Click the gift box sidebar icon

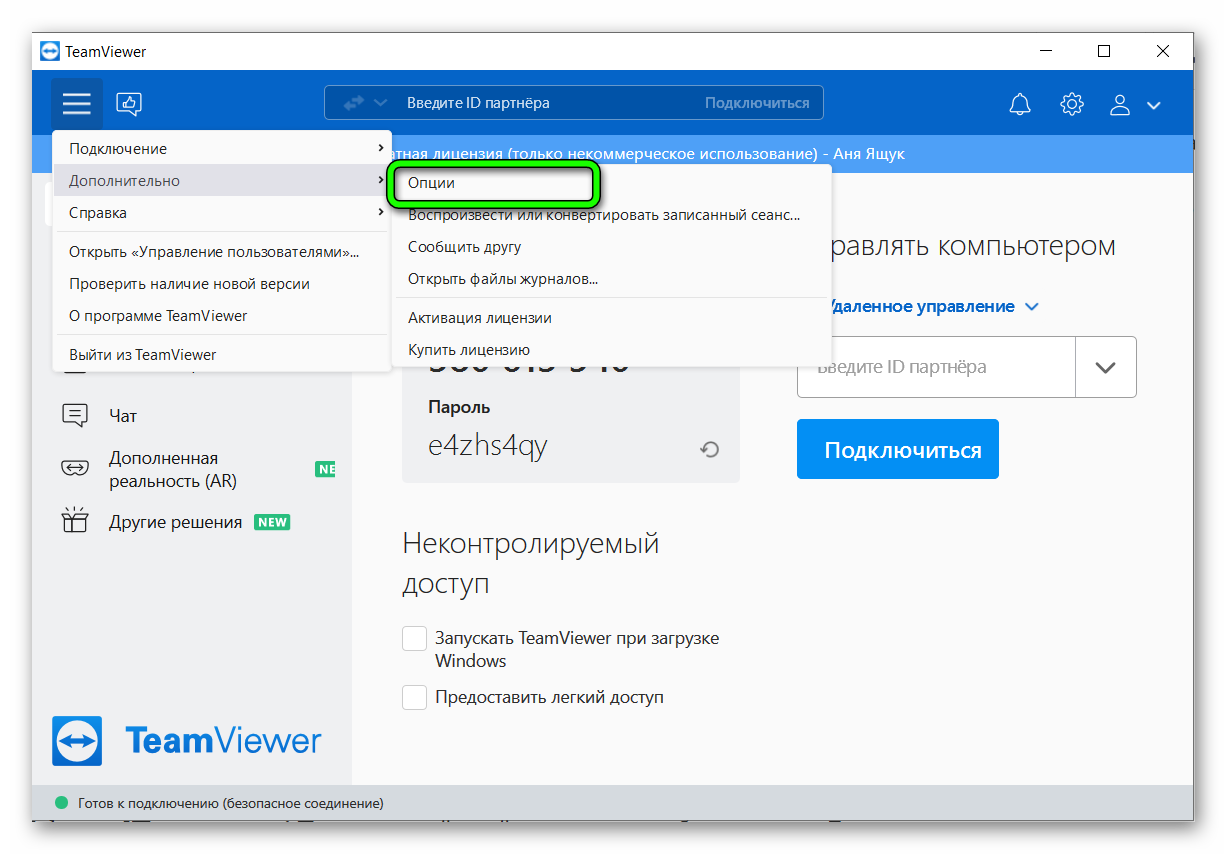pyautogui.click(x=75, y=521)
